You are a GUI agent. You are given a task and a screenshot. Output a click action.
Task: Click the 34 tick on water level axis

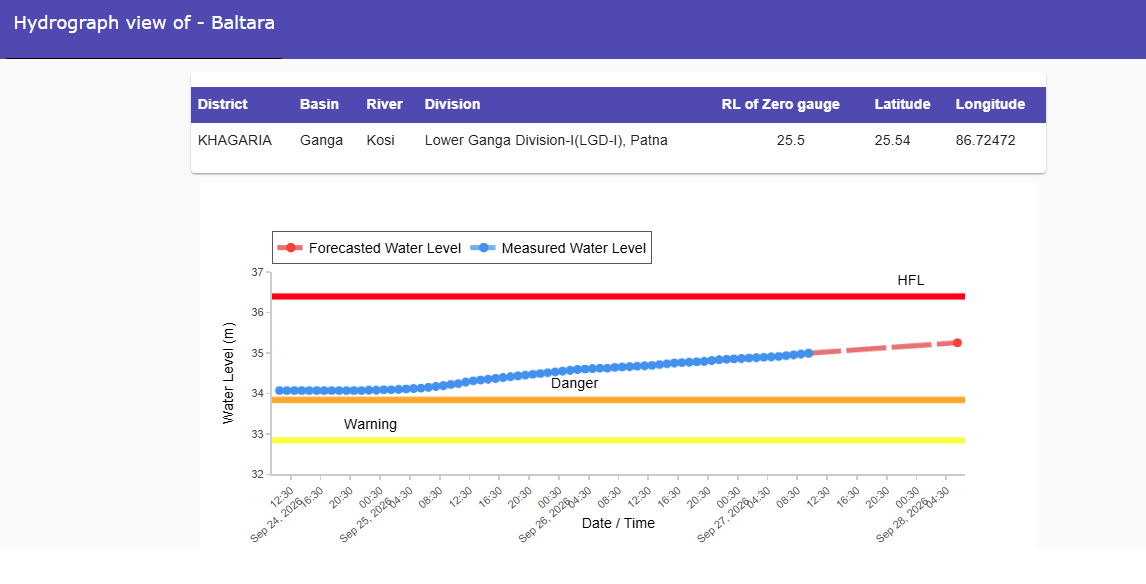[x=257, y=393]
